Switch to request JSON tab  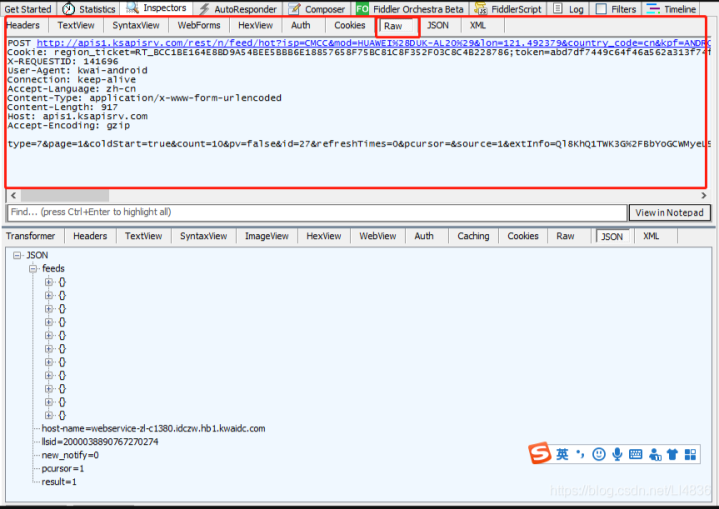pyautogui.click(x=438, y=25)
